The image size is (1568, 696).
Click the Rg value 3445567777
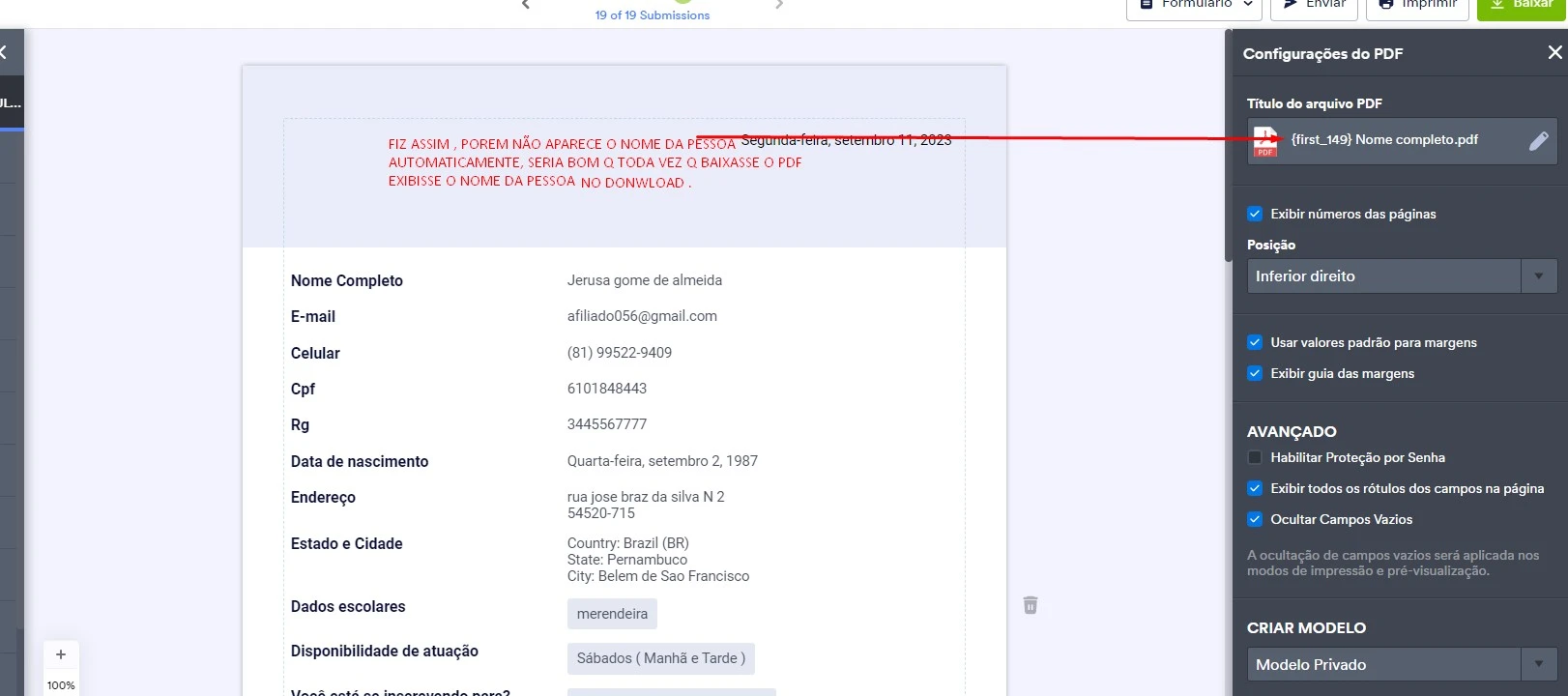[607, 424]
